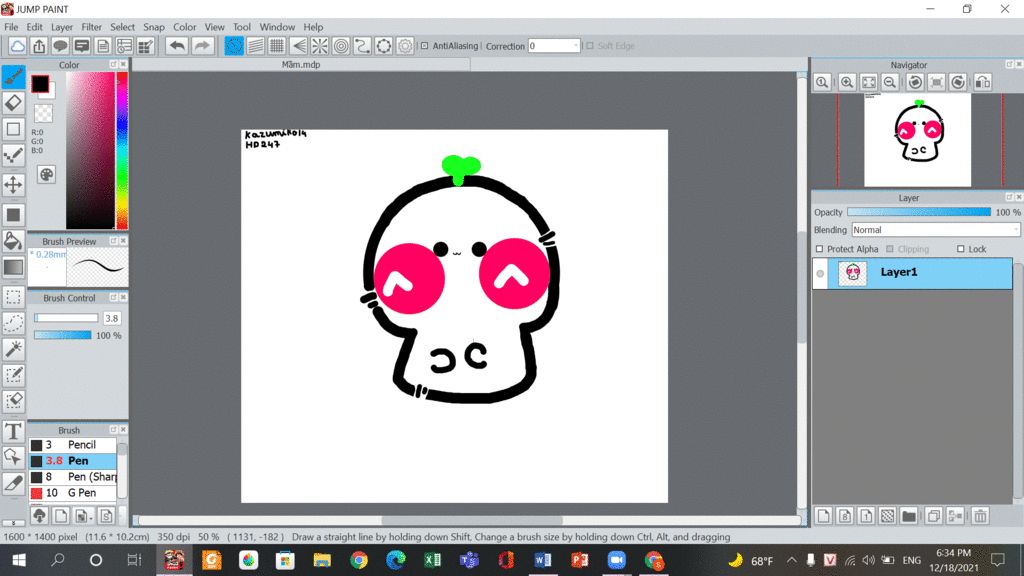Open Google Chrome from taskbar
This screenshot has height=576, width=1024.
point(359,560)
